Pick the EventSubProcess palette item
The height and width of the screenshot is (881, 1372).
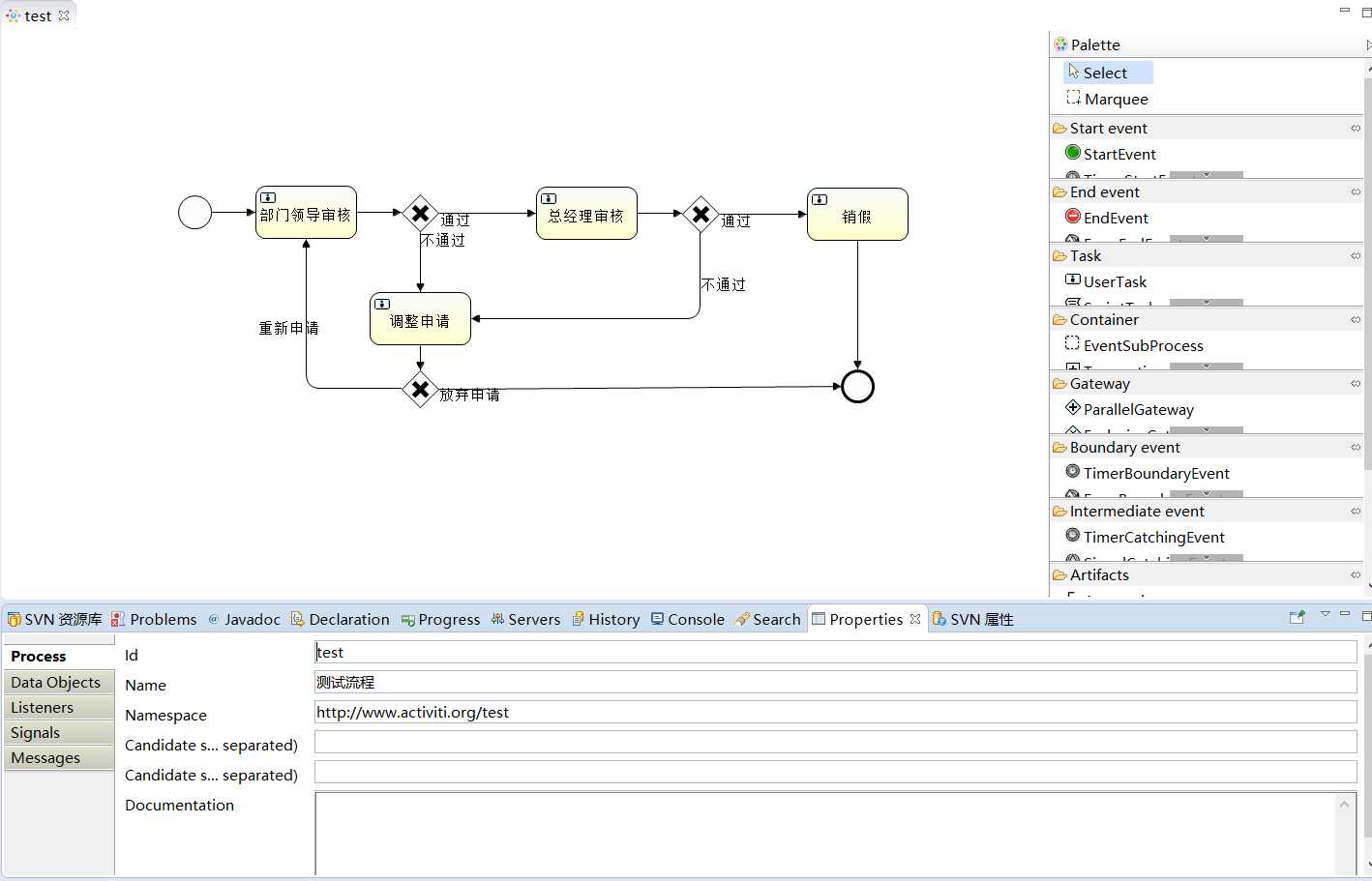pyautogui.click(x=1134, y=345)
